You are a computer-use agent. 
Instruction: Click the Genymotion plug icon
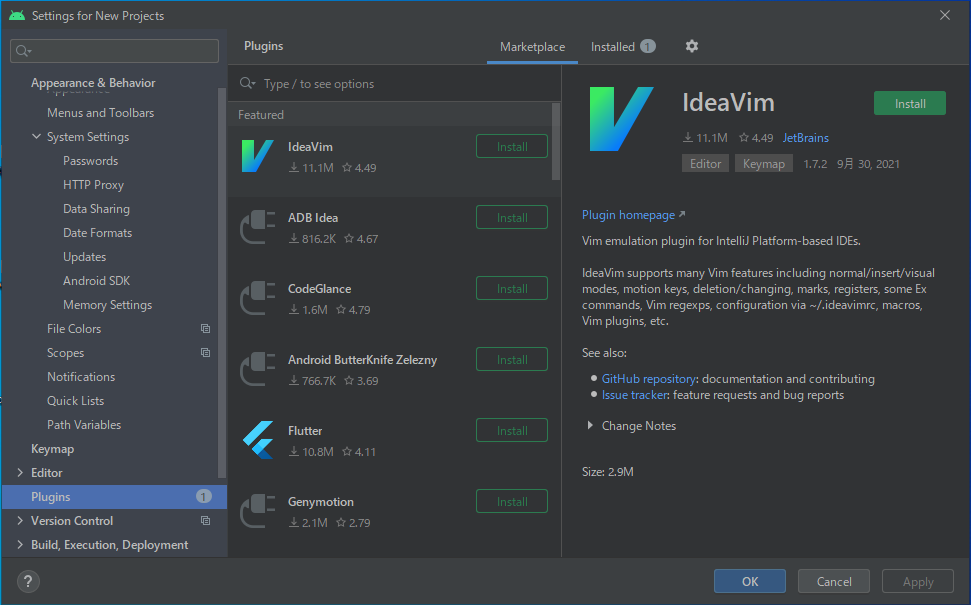[257, 511]
